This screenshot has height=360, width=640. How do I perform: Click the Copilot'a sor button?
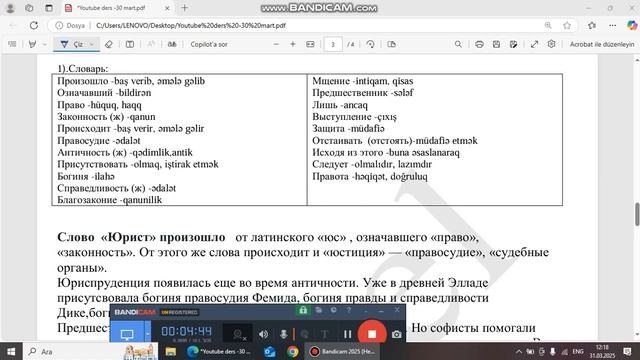[x=209, y=44]
